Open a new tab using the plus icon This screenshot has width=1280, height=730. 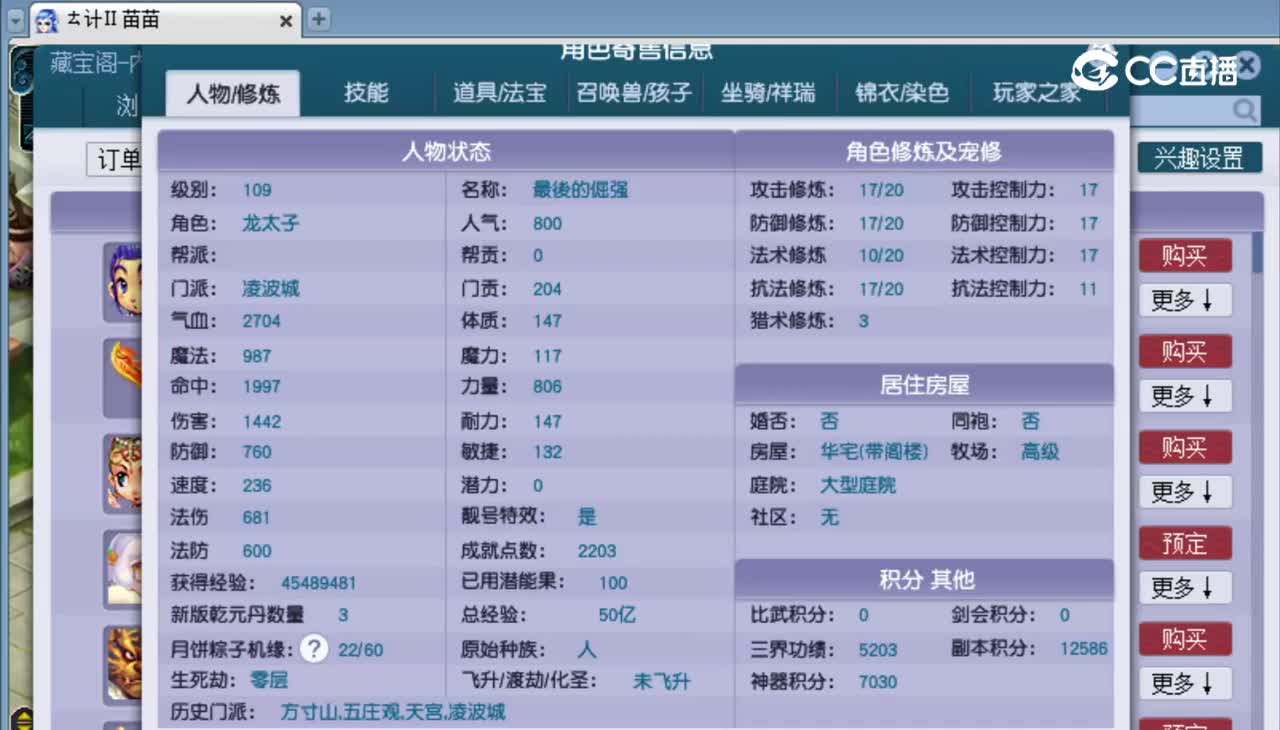pos(317,20)
